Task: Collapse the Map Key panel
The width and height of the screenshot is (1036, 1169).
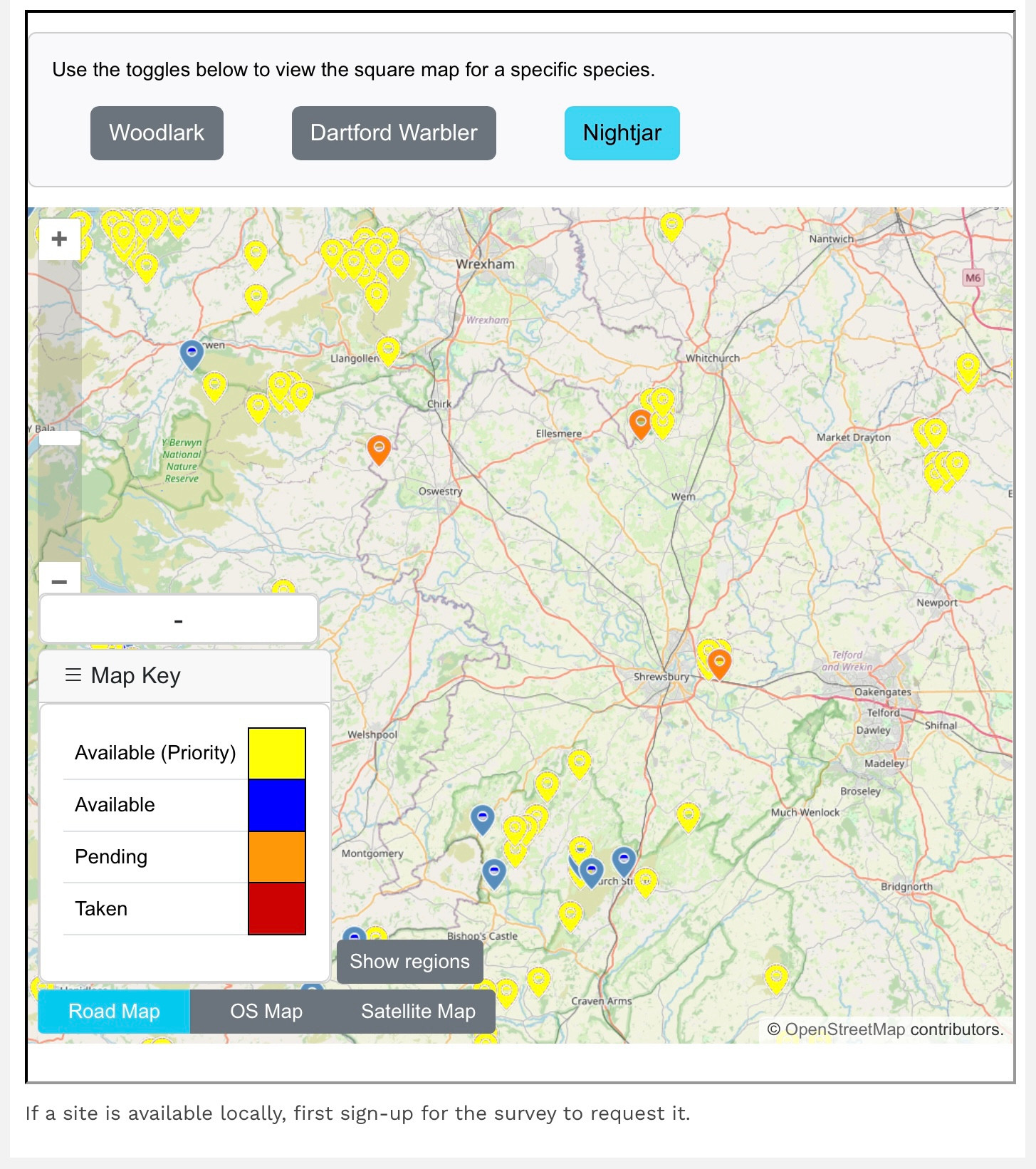Action: 185,675
